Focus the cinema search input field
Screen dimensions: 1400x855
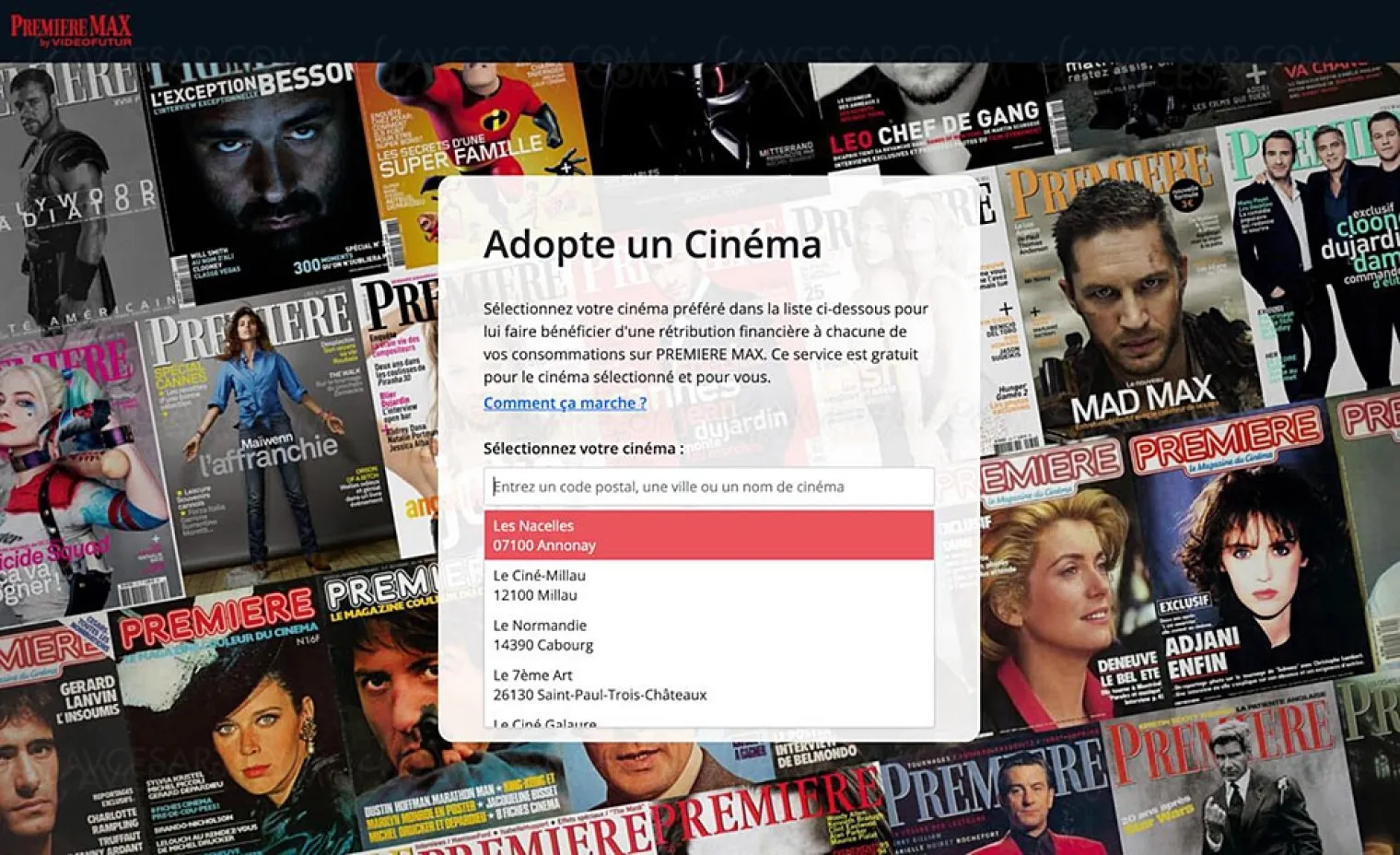click(x=708, y=486)
